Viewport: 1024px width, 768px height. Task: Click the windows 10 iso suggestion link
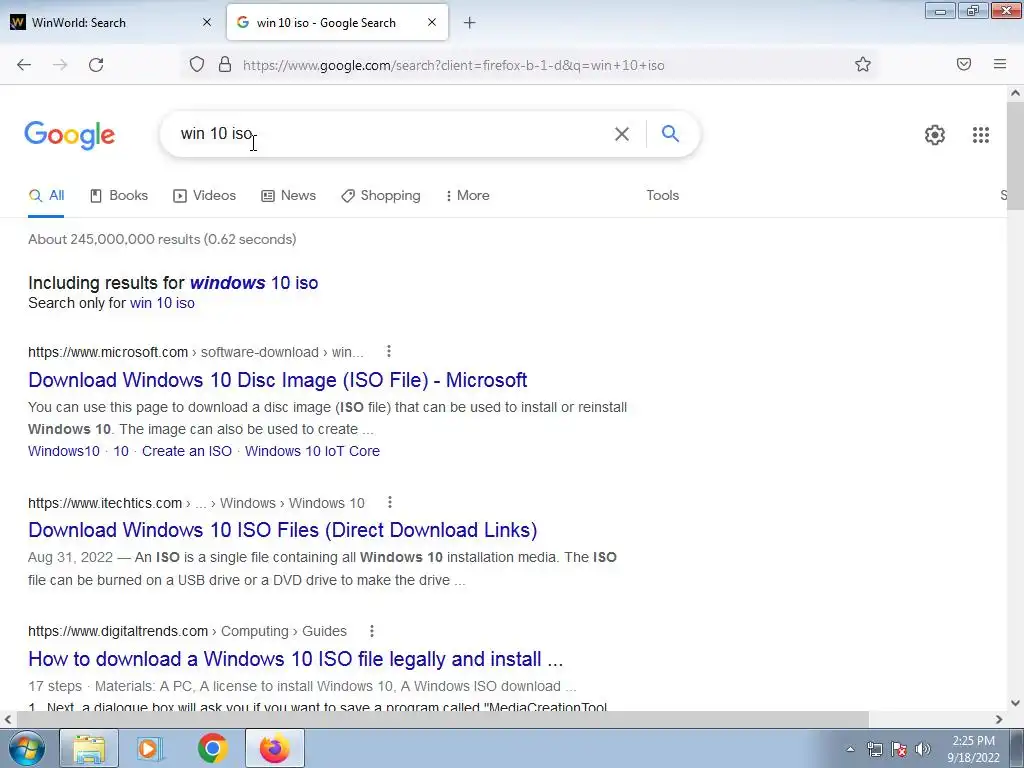[254, 283]
